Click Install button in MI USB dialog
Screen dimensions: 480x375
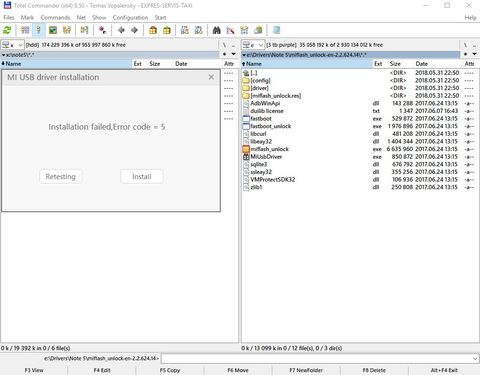pyautogui.click(x=142, y=177)
